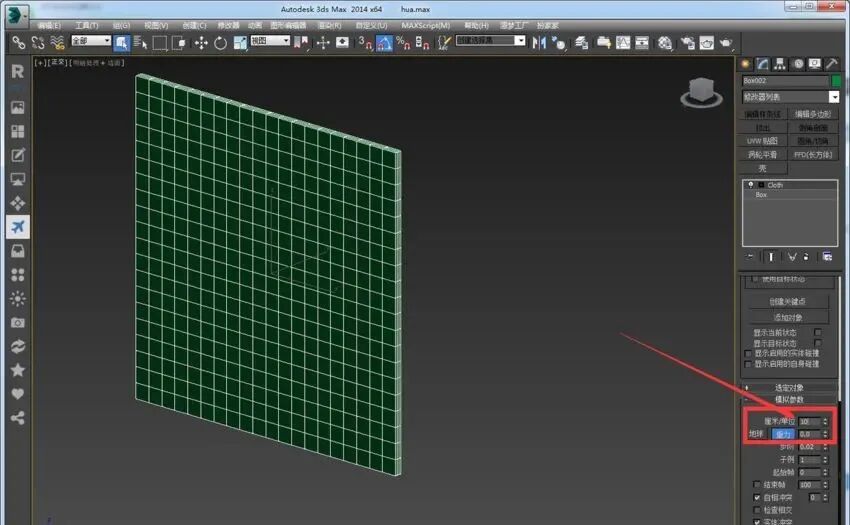This screenshot has width=850, height=525.
Task: Toggle 3D Snaps in the toolbar
Action: point(365,43)
